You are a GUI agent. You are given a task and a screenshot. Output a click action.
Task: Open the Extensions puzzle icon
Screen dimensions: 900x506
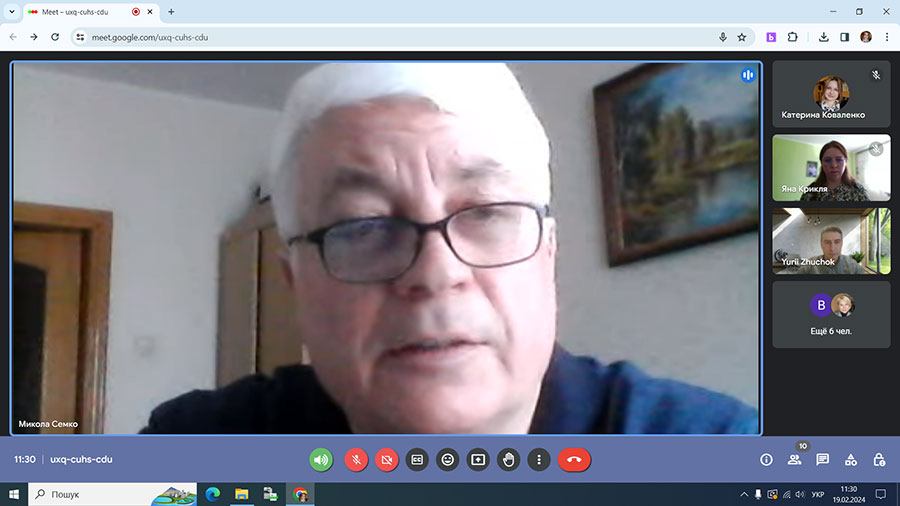point(793,37)
